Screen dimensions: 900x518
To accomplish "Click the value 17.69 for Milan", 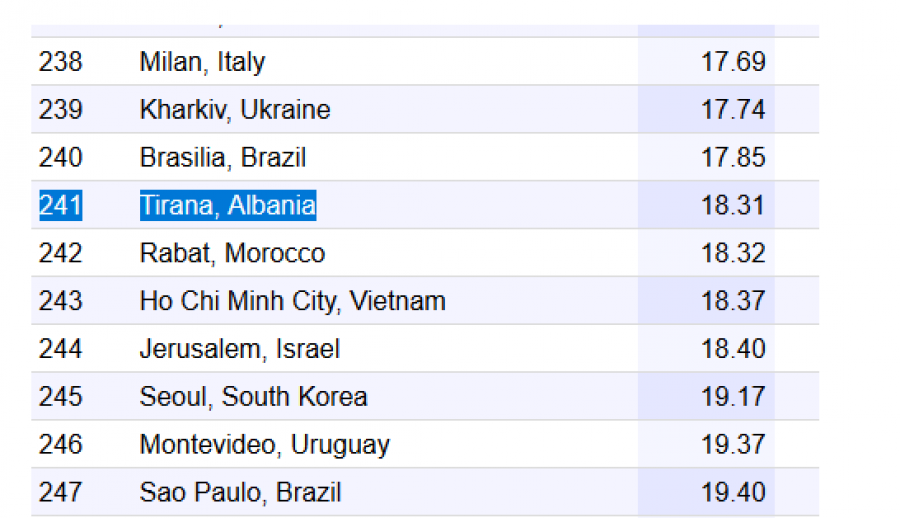I will coord(733,62).
